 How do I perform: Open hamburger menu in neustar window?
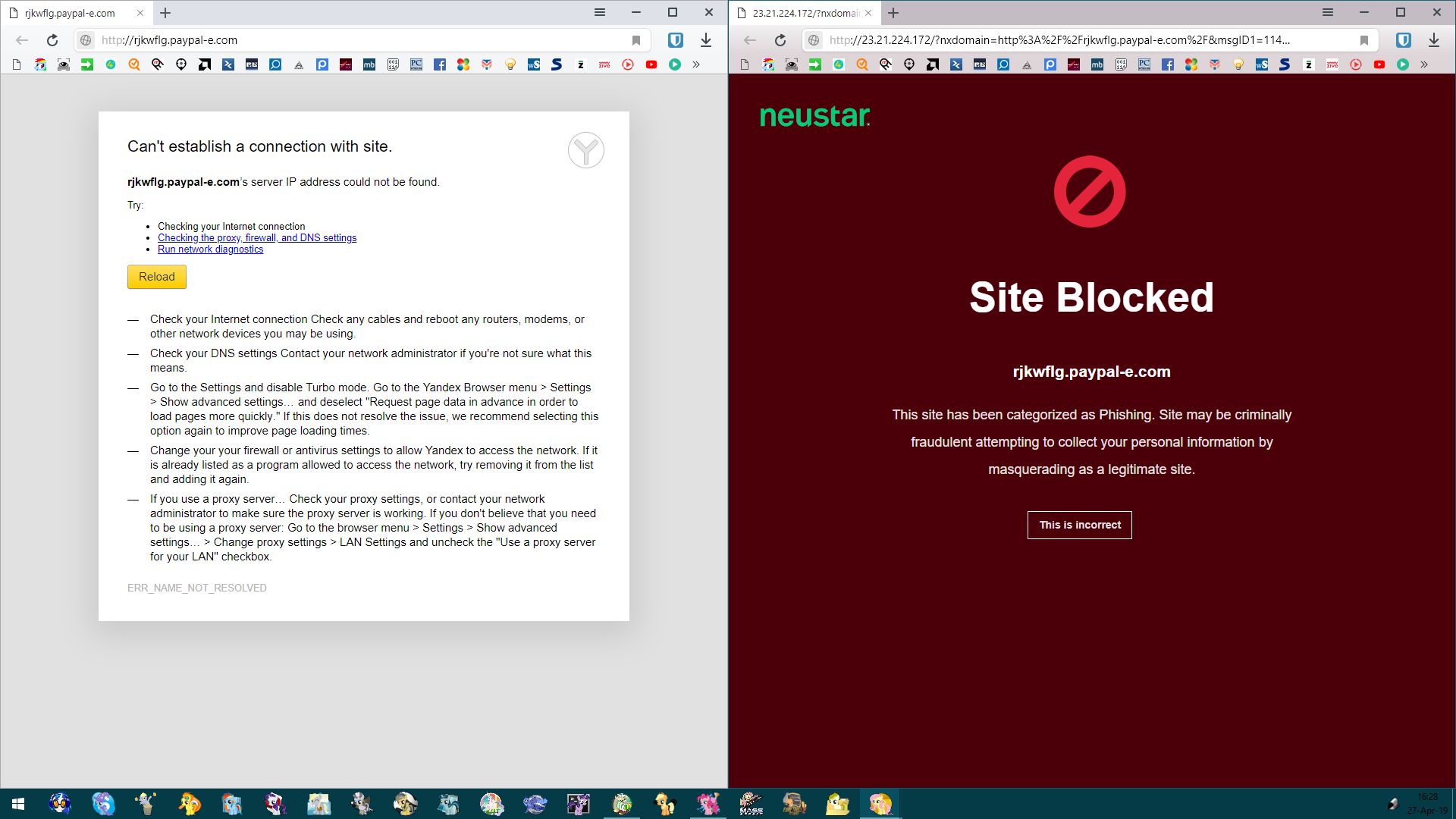[x=1327, y=12]
